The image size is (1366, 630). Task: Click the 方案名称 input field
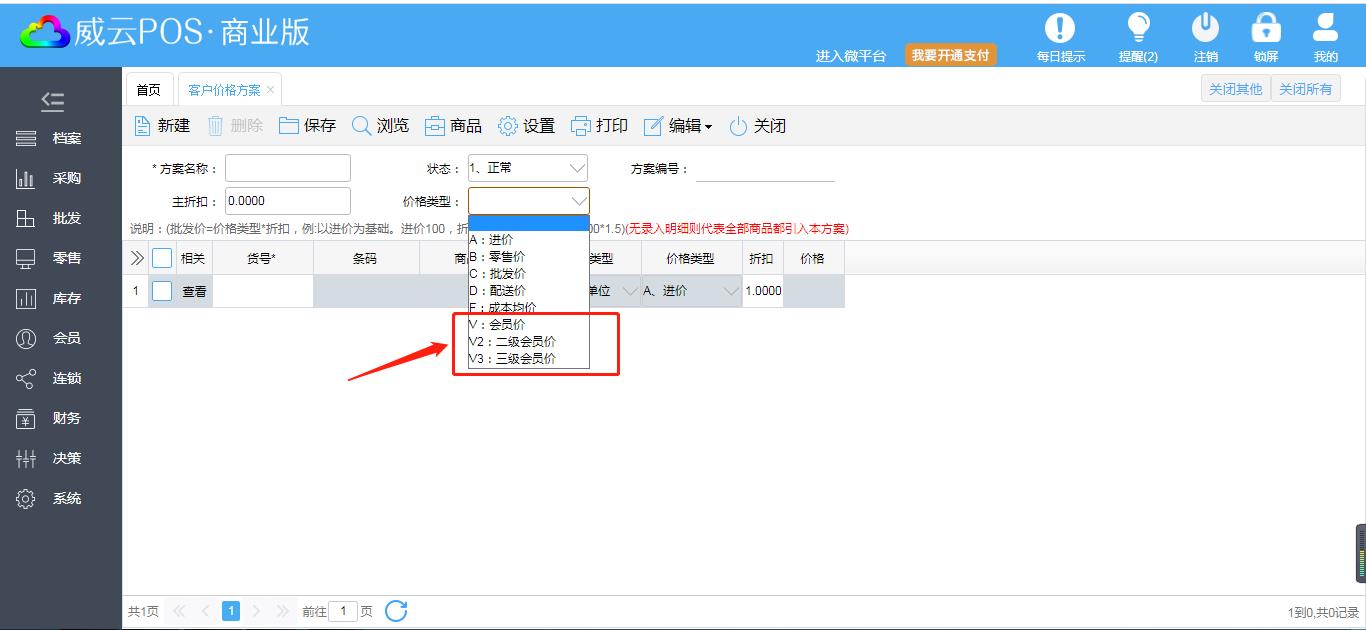click(x=288, y=168)
